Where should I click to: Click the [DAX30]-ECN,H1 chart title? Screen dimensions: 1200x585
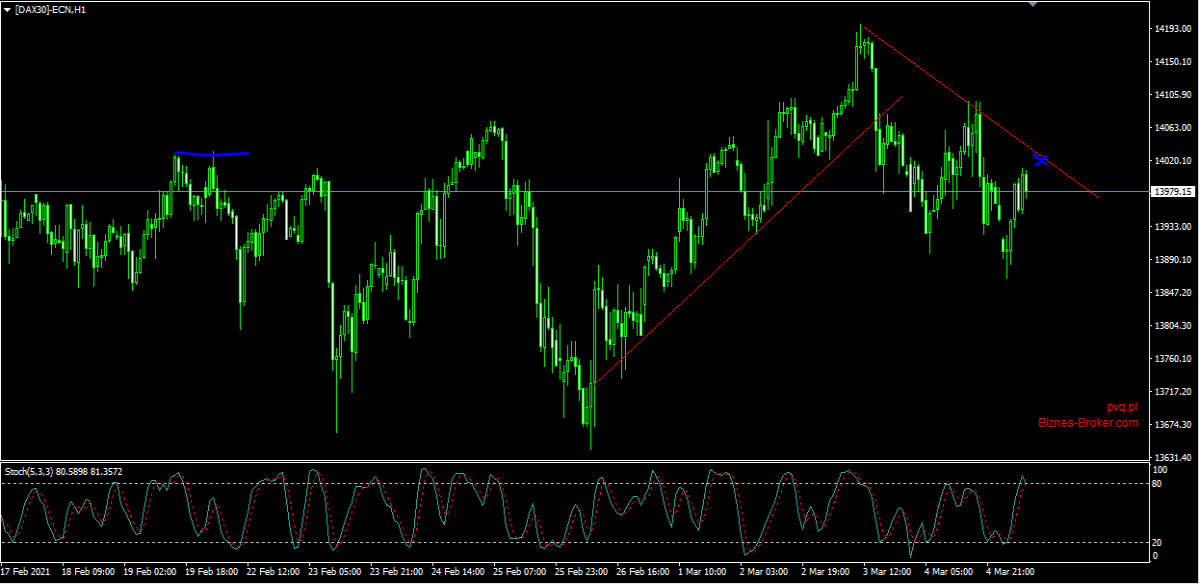pyautogui.click(x=50, y=9)
